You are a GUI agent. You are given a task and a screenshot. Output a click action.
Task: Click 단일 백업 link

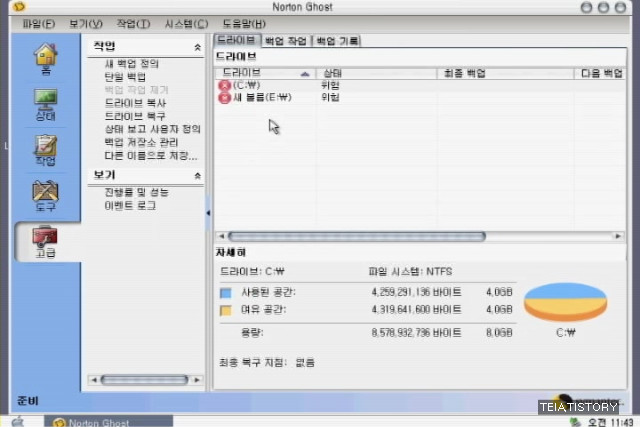click(125, 77)
